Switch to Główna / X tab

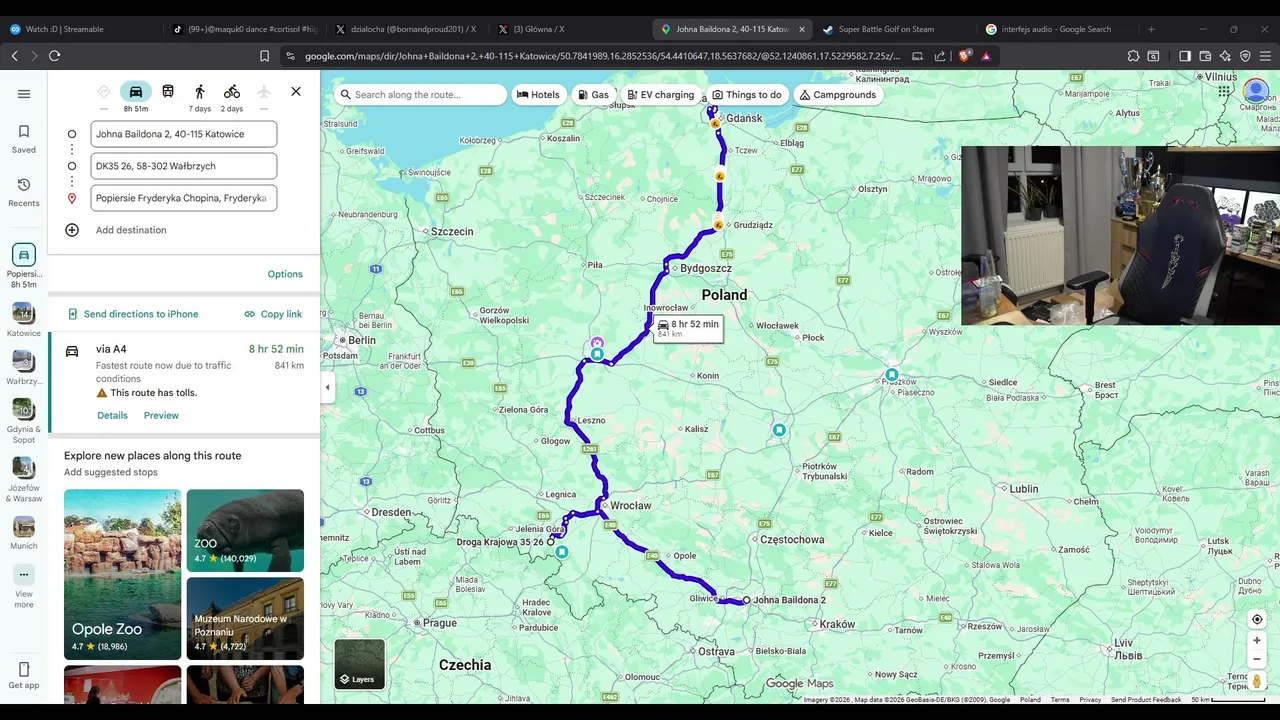click(x=570, y=29)
